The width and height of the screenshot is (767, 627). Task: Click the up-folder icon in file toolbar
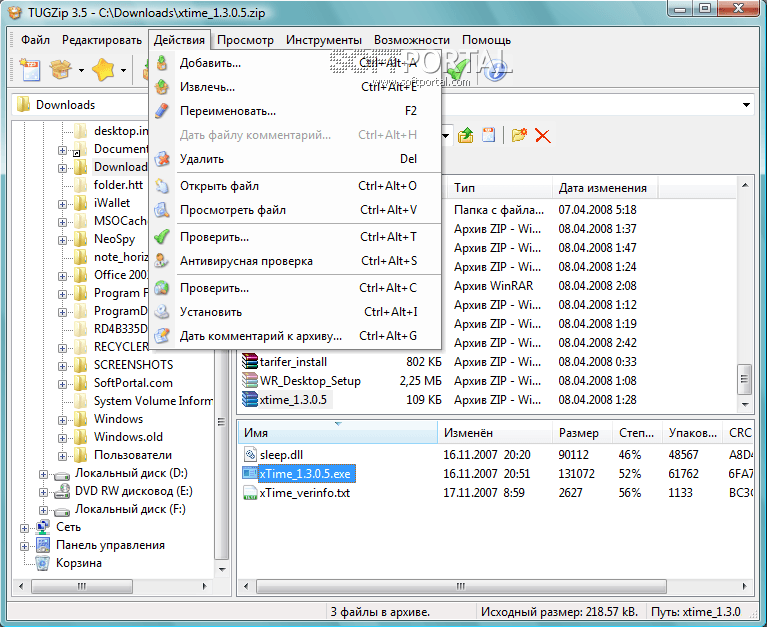466,135
